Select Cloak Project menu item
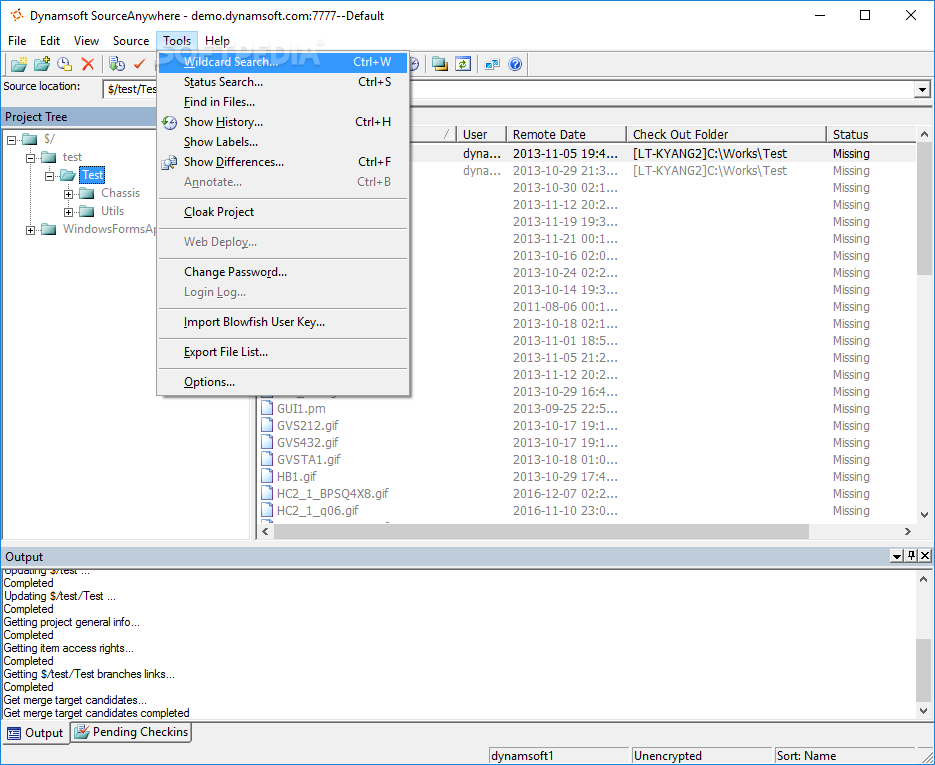The height and width of the screenshot is (765, 935). tap(283, 212)
